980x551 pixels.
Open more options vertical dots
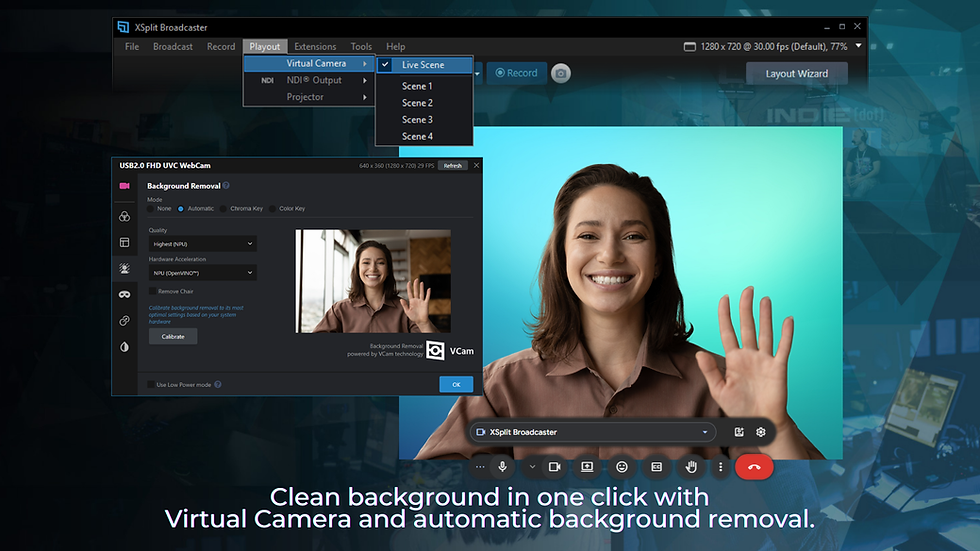point(721,467)
